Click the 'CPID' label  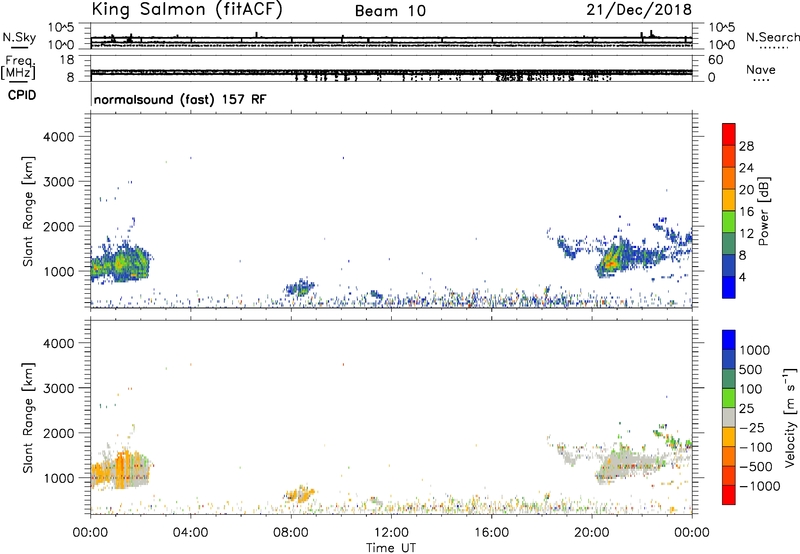pyautogui.click(x=22, y=95)
